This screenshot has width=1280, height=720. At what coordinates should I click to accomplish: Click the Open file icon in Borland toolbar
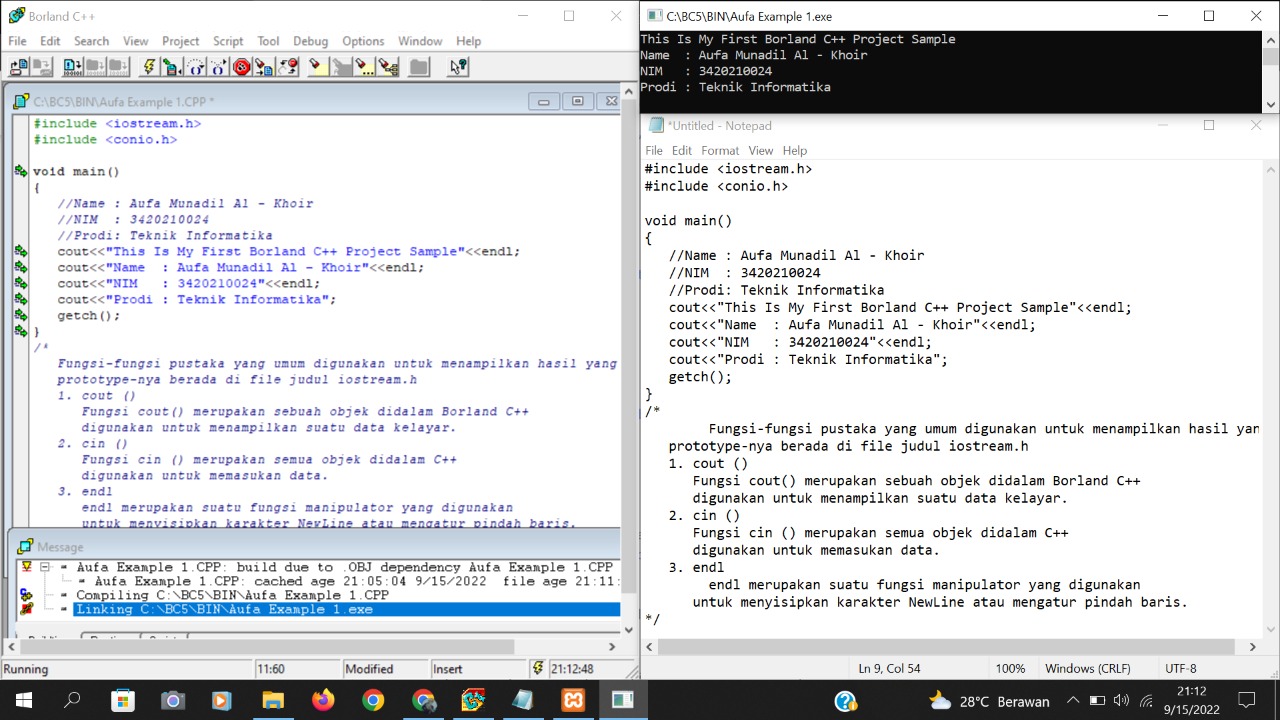[19, 67]
